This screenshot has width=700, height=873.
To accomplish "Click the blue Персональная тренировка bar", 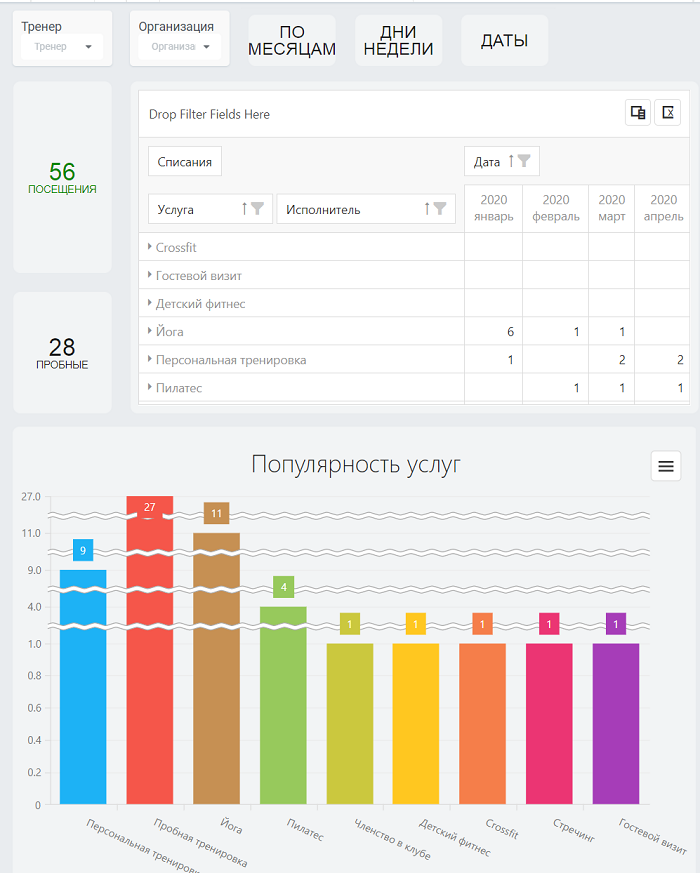I will coord(83,687).
